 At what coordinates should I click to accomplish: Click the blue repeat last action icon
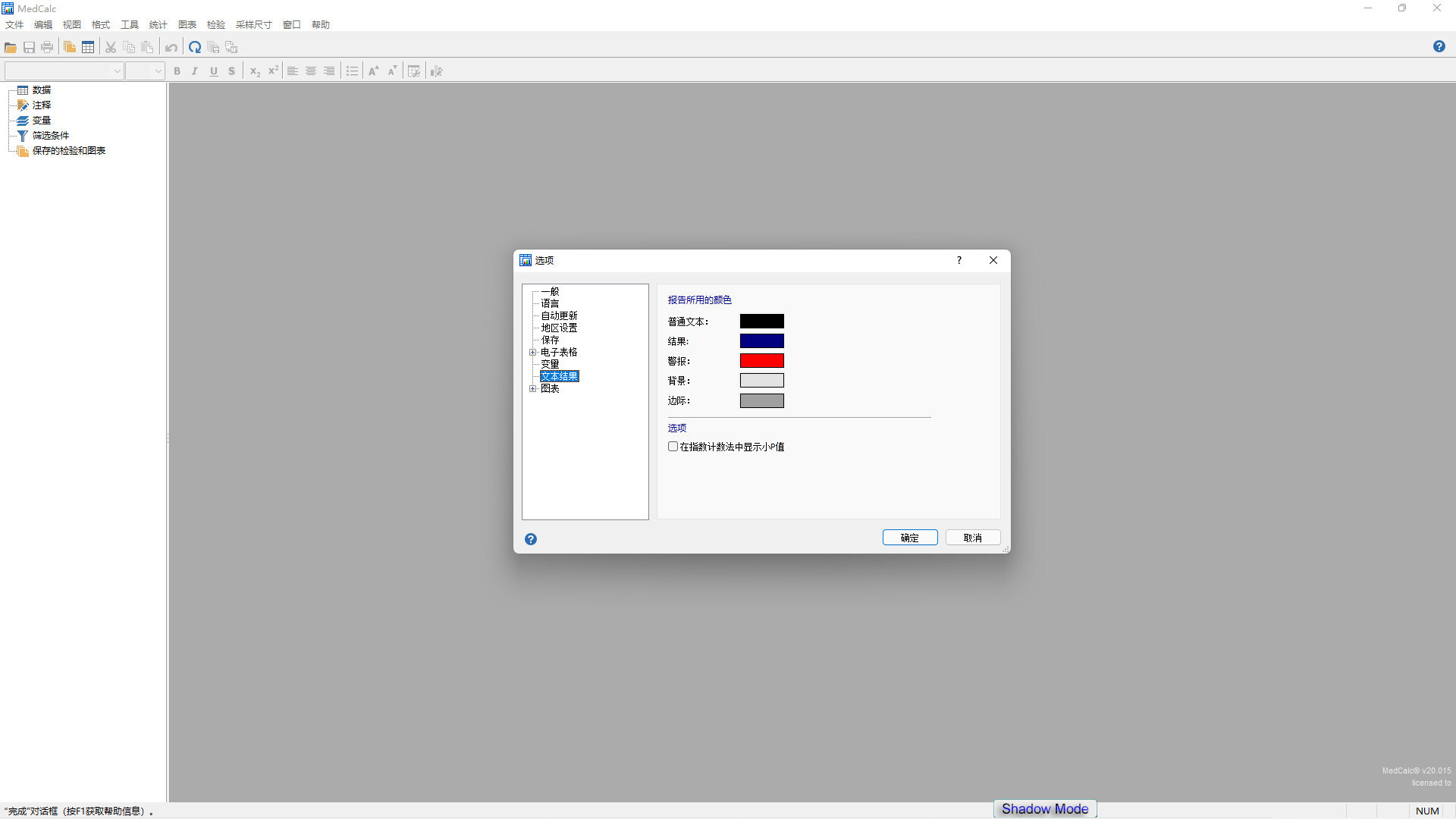coord(195,47)
